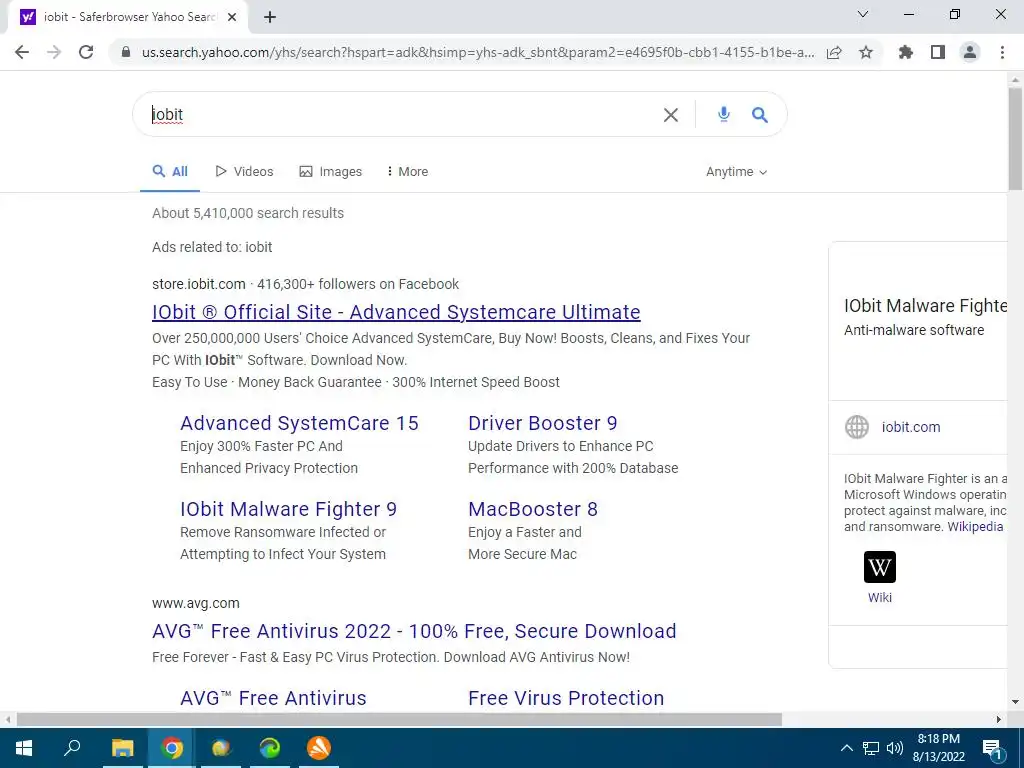Screen dimensions: 1024x768
Task: Open iobit.com in the knowledge panel
Action: tap(911, 427)
